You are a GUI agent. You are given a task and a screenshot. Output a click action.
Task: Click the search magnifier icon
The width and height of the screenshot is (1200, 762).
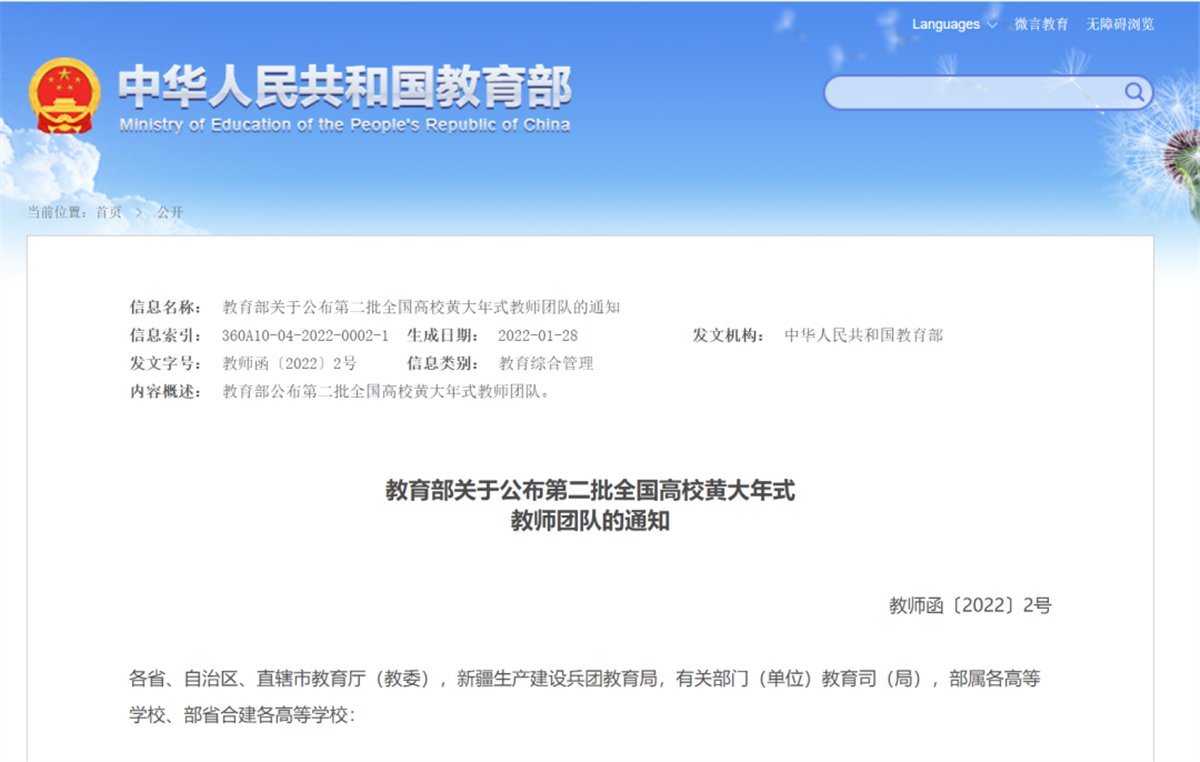pyautogui.click(x=1134, y=93)
